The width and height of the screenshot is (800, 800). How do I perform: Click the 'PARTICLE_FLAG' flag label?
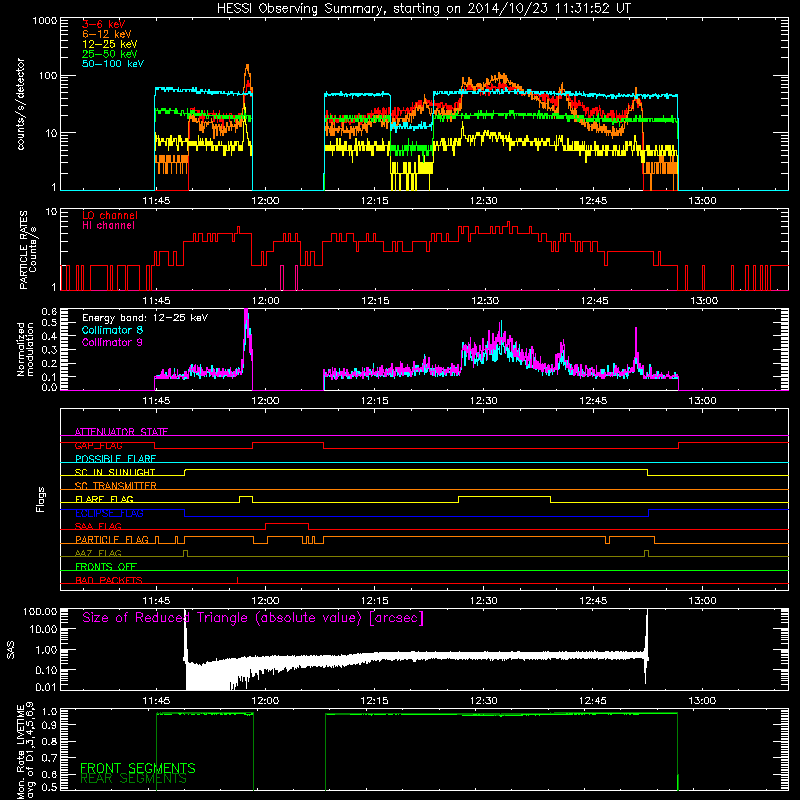[112, 540]
